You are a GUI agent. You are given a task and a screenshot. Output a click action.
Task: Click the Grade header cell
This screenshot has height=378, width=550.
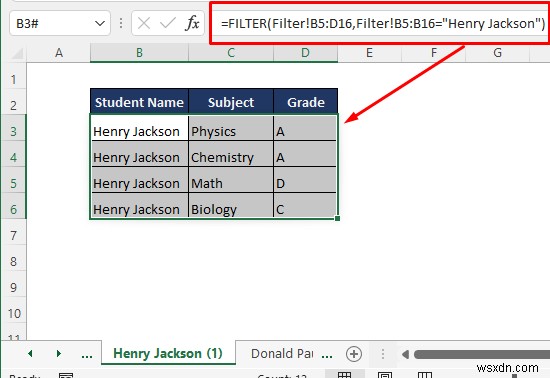pyautogui.click(x=305, y=102)
